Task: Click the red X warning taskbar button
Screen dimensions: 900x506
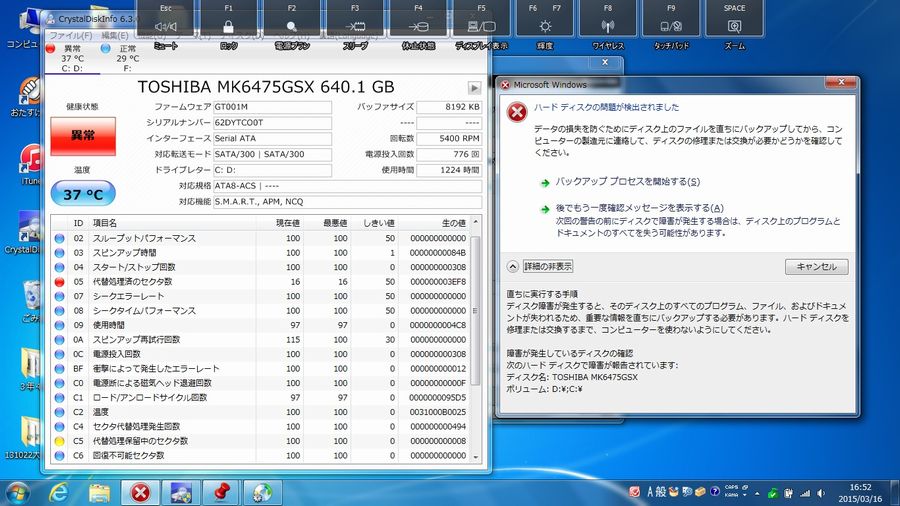Action: (140, 492)
